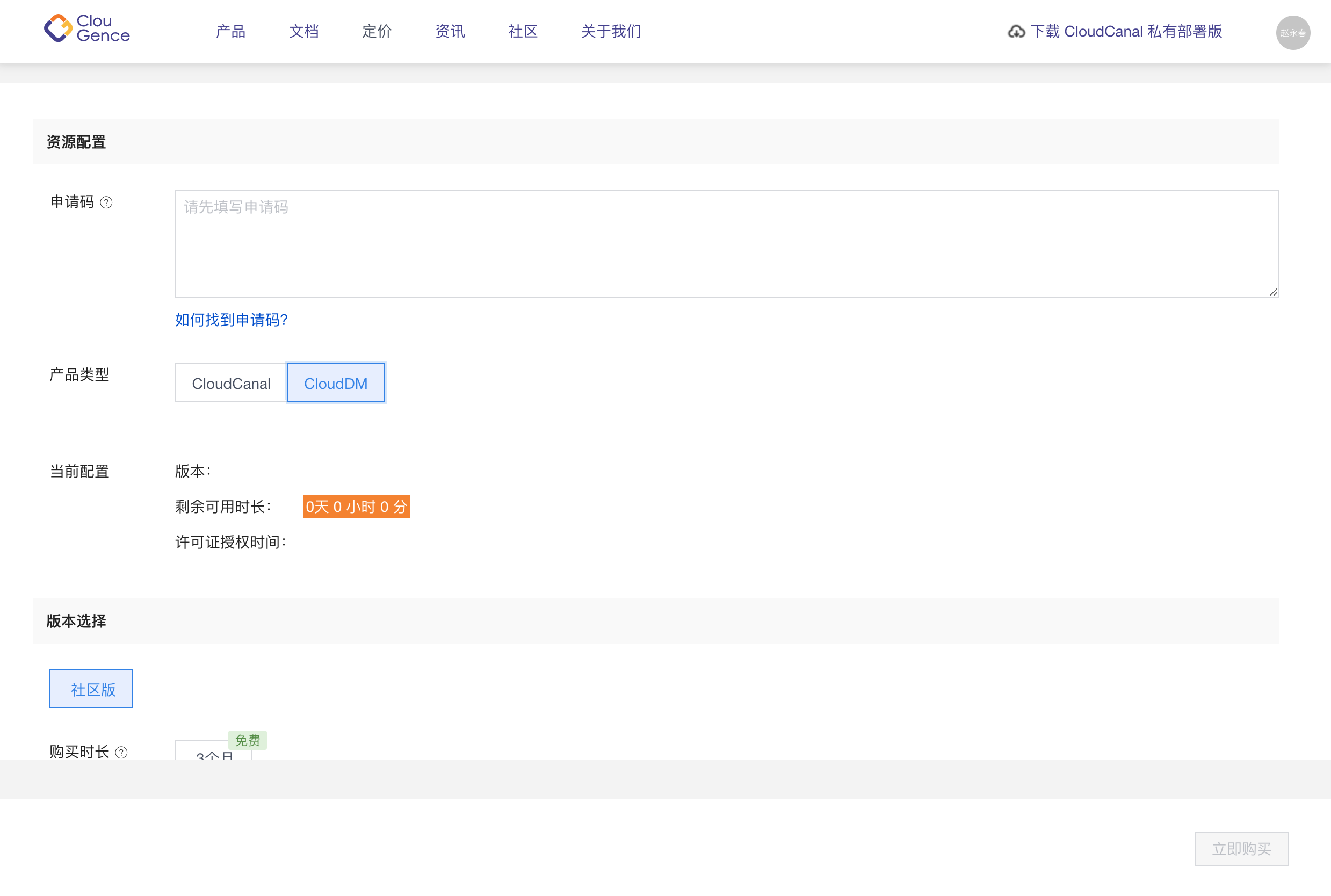The image size is (1331, 896).
Task: Visit the 社区 page
Action: [x=522, y=32]
